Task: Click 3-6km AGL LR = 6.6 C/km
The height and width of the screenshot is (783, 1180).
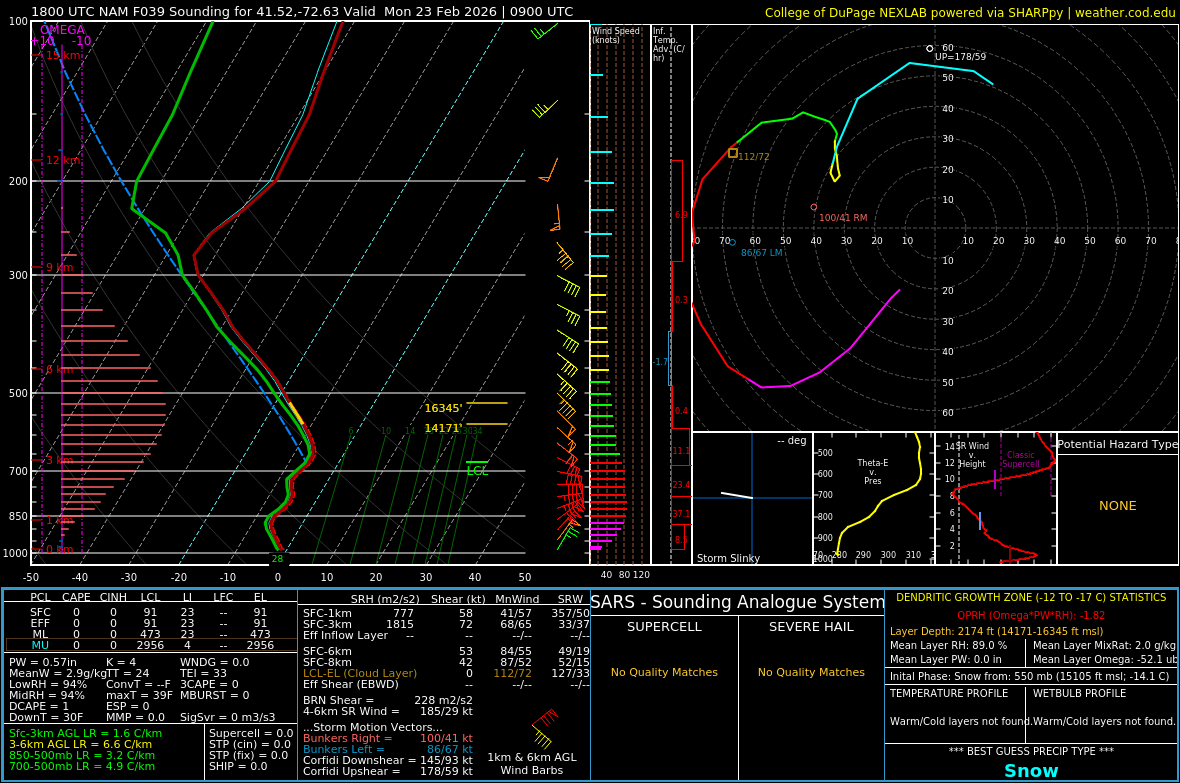Action: pos(80,745)
